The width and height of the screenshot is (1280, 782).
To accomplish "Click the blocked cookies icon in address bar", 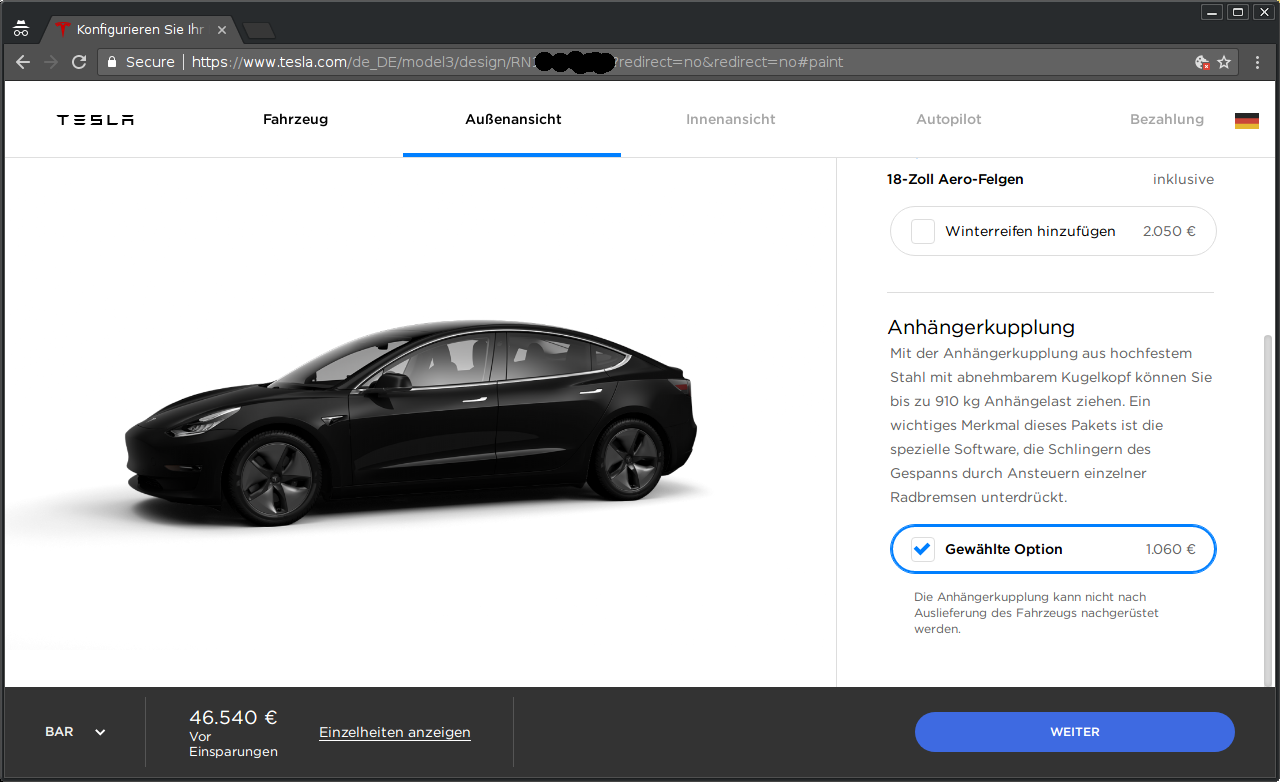I will coord(1202,62).
